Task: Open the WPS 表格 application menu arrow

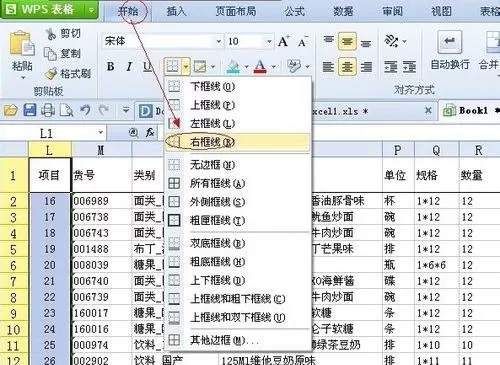Action: pos(91,10)
